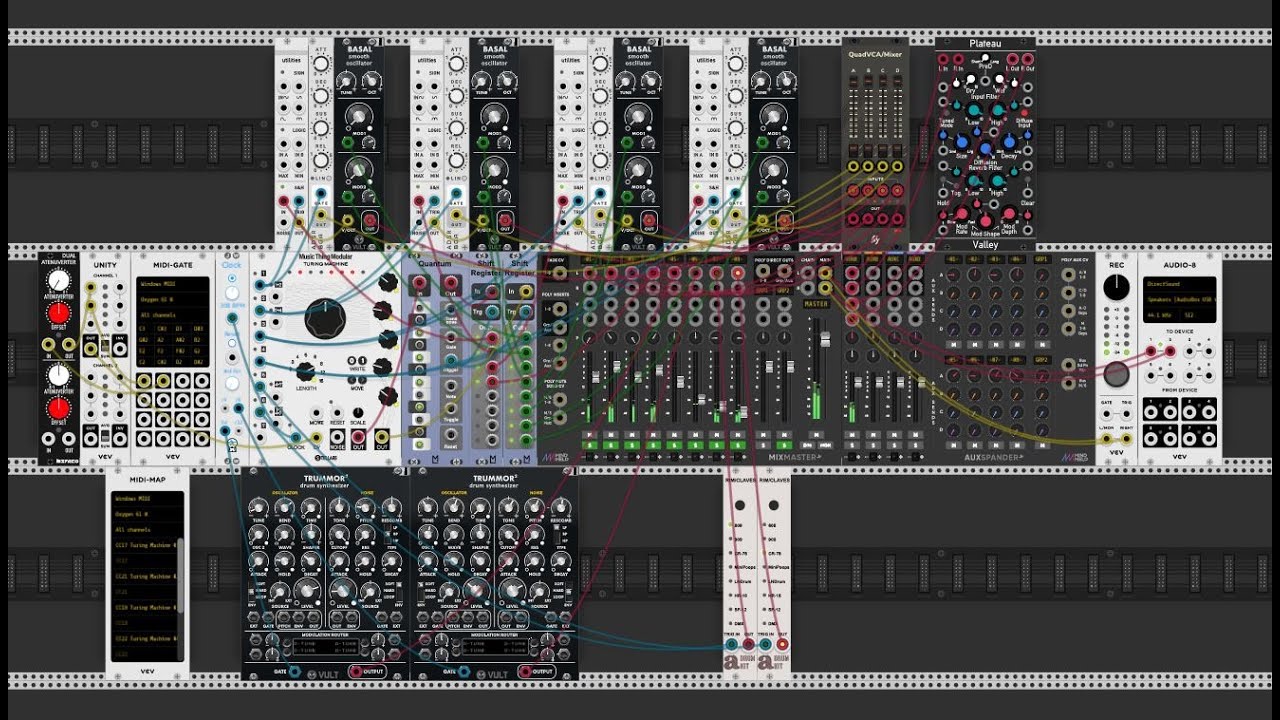Click the Quantum module In port
1280x720 pixels.
point(419,282)
